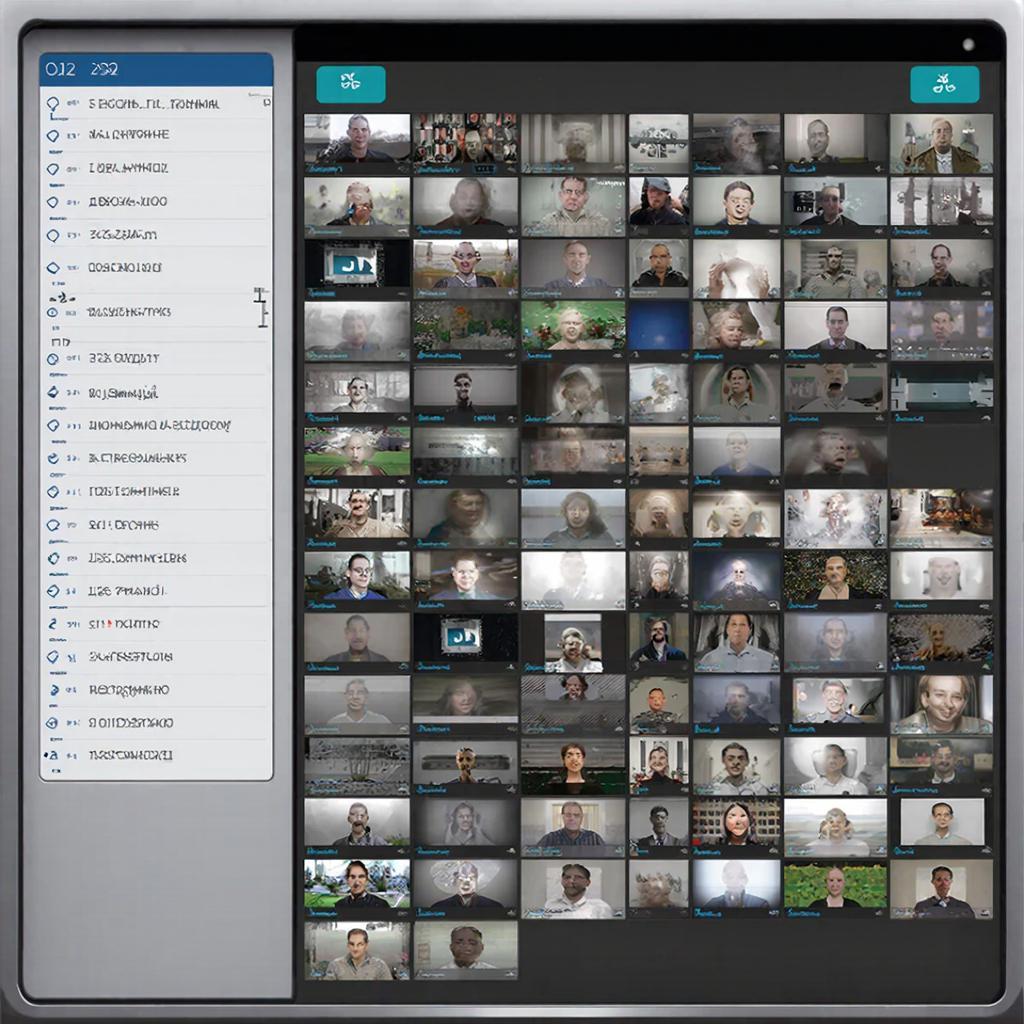1024x1024 pixels.
Task: Open the JL logo tile in third grid row
Action: [x=356, y=268]
